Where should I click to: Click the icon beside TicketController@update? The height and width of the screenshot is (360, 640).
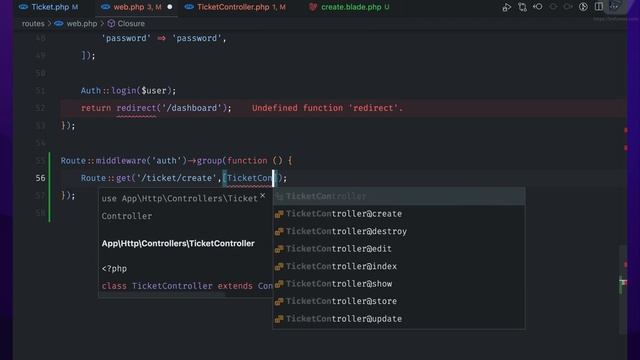pyautogui.click(x=279, y=319)
